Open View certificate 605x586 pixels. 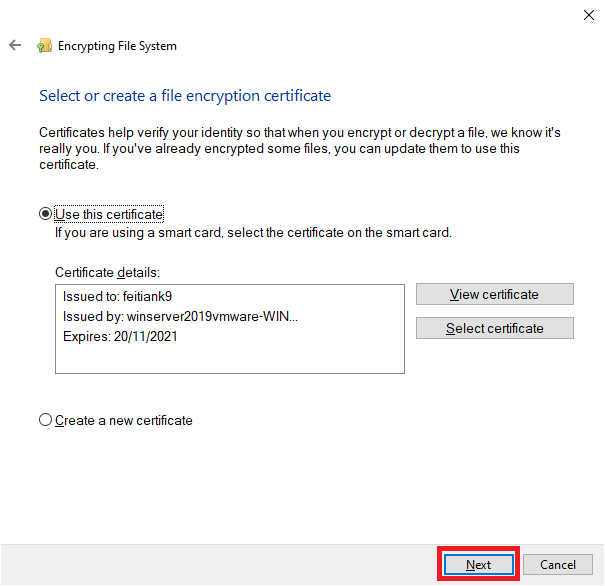click(495, 294)
